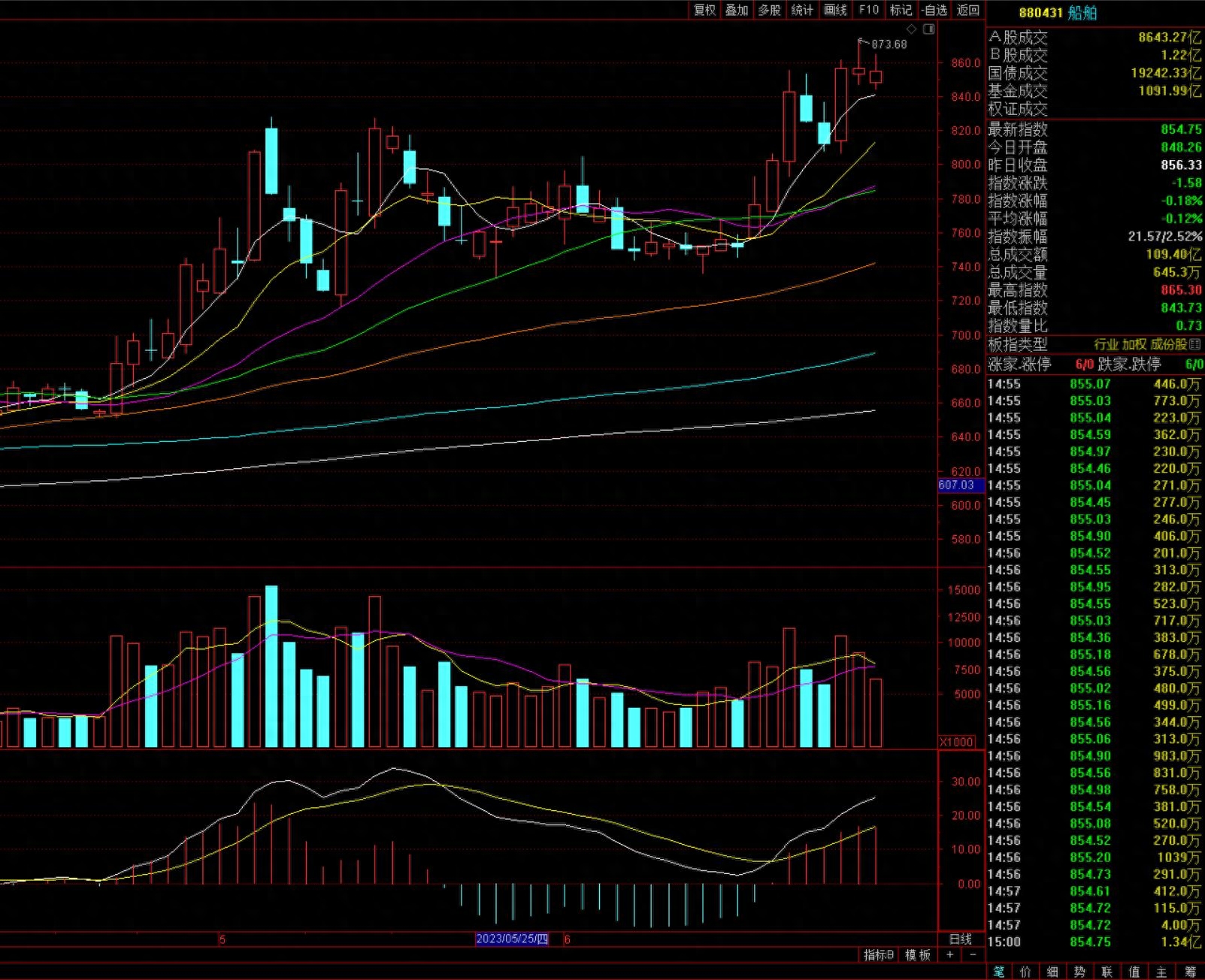Select the 2023/05/25 date marker on timeline
This screenshot has height=980, width=1205.
[x=512, y=939]
